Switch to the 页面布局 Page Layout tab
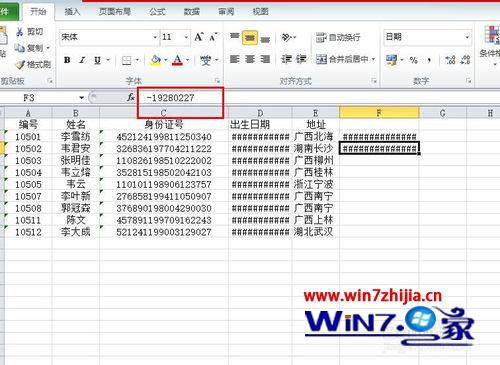This screenshot has width=500, height=365. (x=115, y=12)
